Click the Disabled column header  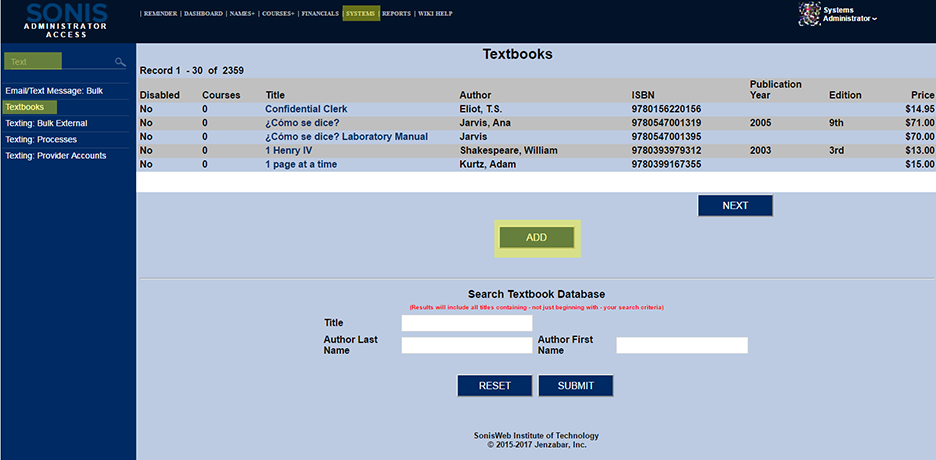(159, 95)
